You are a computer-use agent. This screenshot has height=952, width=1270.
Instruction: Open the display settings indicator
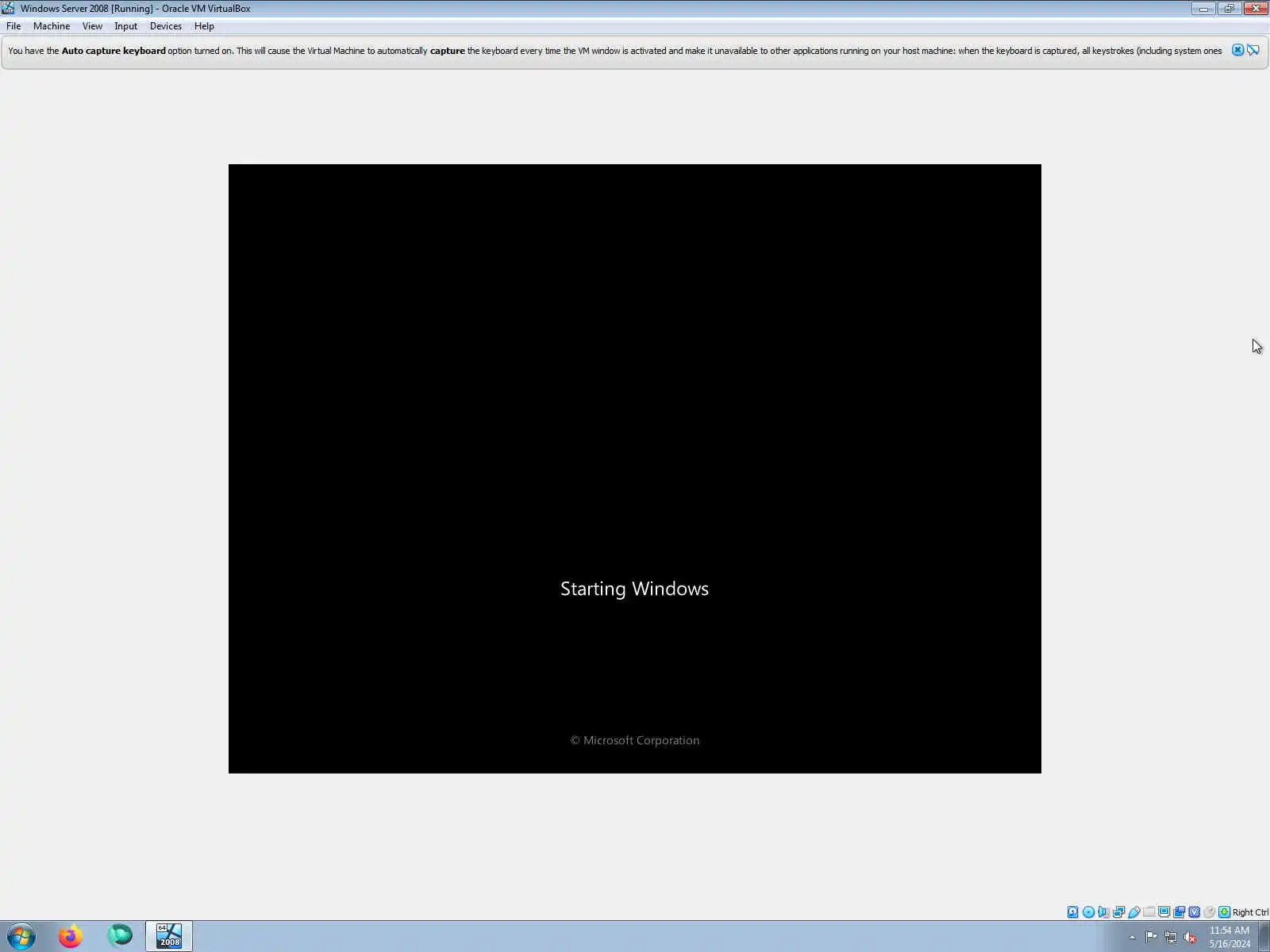[1164, 912]
